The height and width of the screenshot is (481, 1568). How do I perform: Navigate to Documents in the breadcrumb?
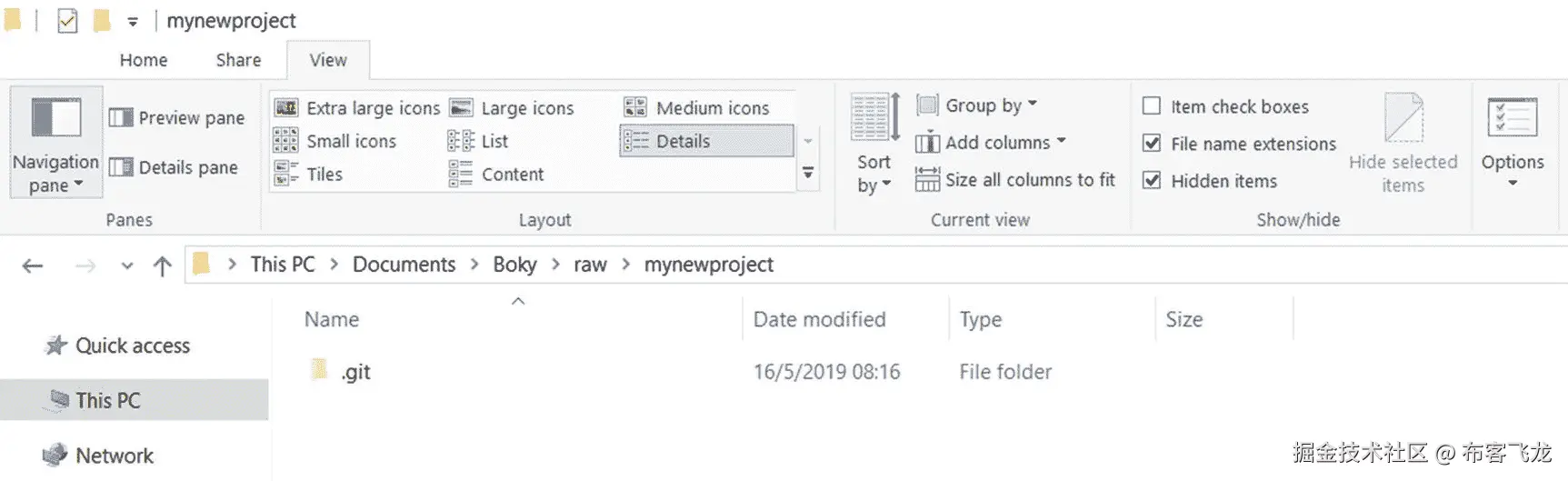(x=404, y=265)
